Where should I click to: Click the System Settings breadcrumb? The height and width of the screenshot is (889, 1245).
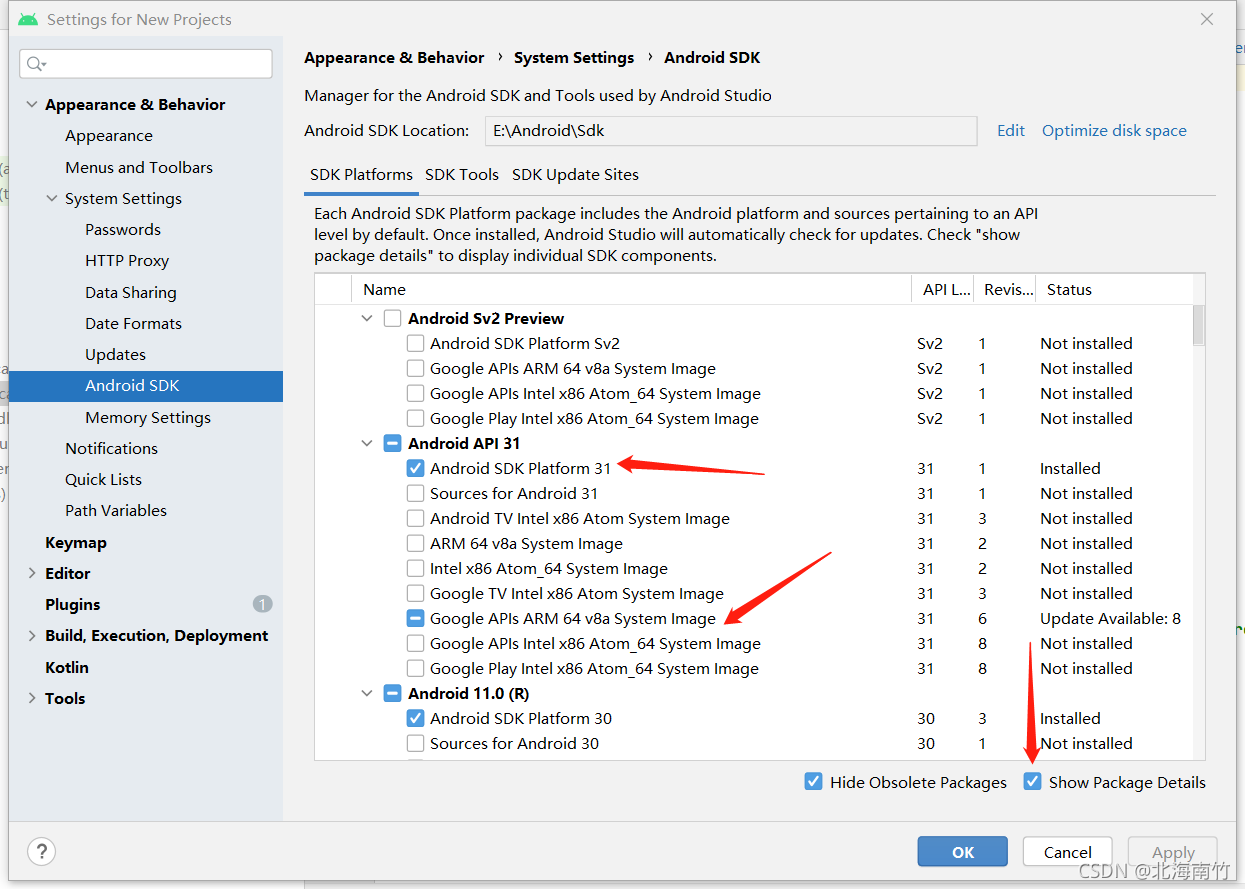574,57
